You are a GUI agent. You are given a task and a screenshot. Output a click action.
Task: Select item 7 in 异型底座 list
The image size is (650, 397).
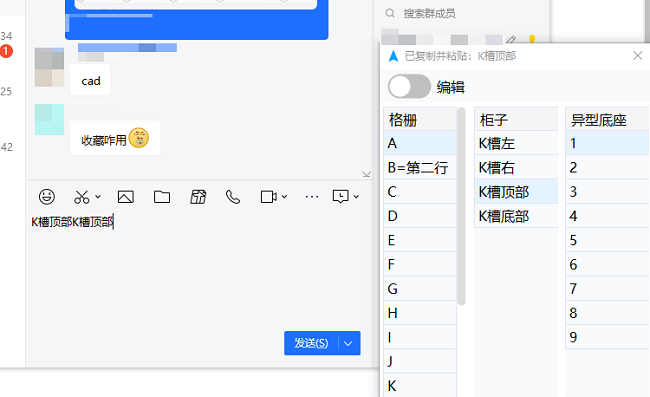tap(607, 288)
